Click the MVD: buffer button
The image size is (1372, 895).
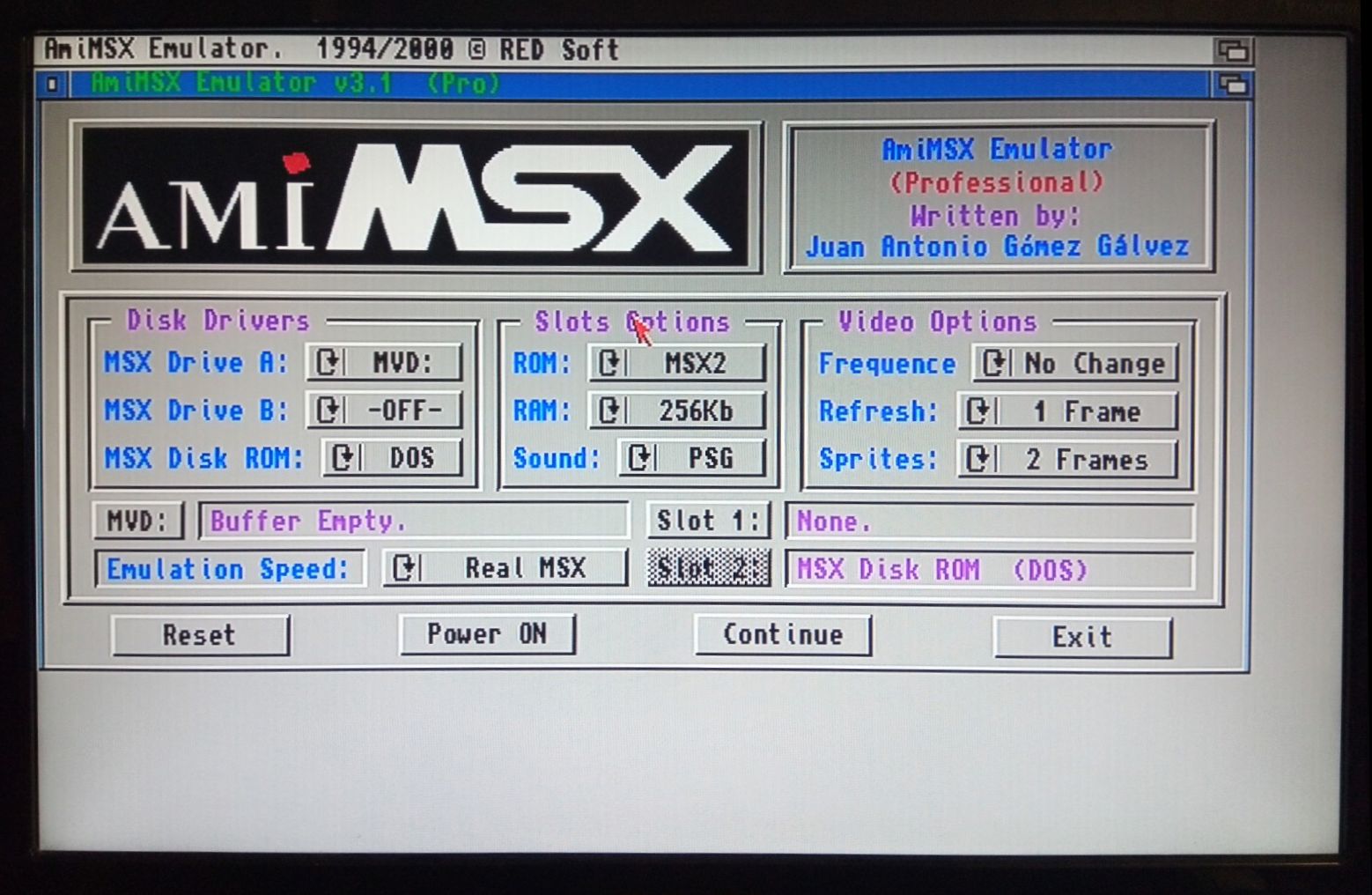point(137,521)
